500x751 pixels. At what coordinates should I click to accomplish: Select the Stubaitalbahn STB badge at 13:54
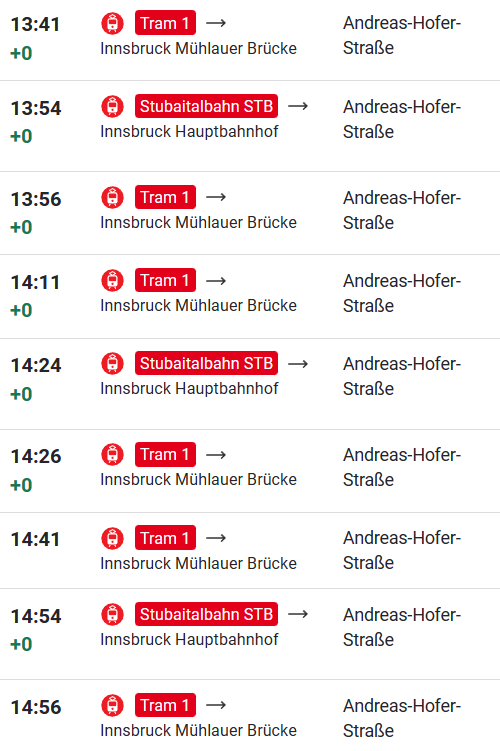206,106
